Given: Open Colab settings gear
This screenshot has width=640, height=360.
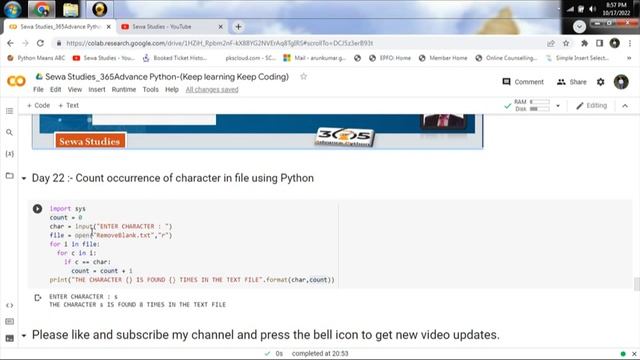Looking at the screenshot, I should coord(600,82).
